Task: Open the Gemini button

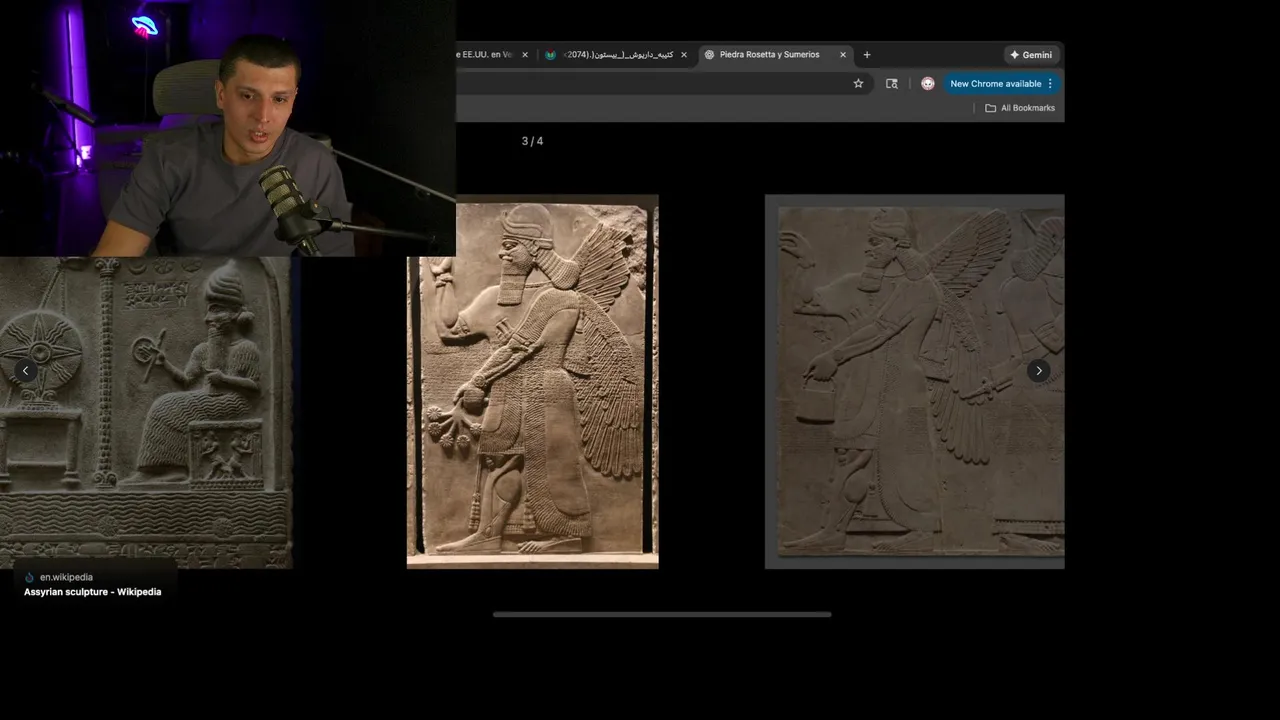Action: click(1031, 55)
